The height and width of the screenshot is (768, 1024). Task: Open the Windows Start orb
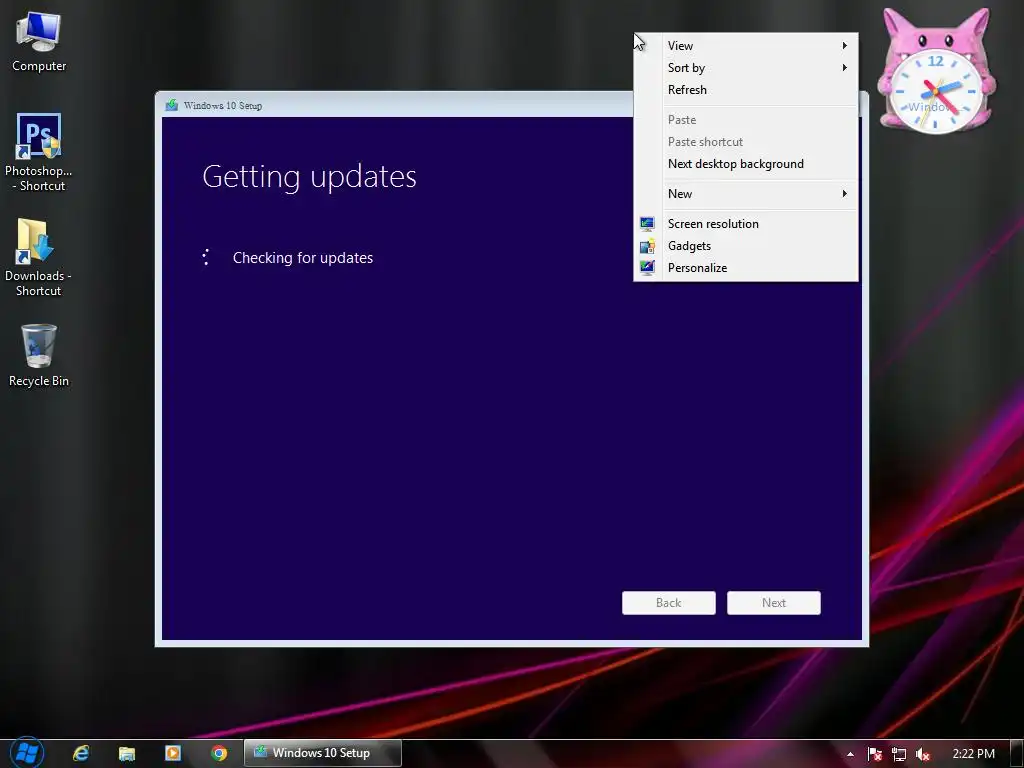point(27,753)
